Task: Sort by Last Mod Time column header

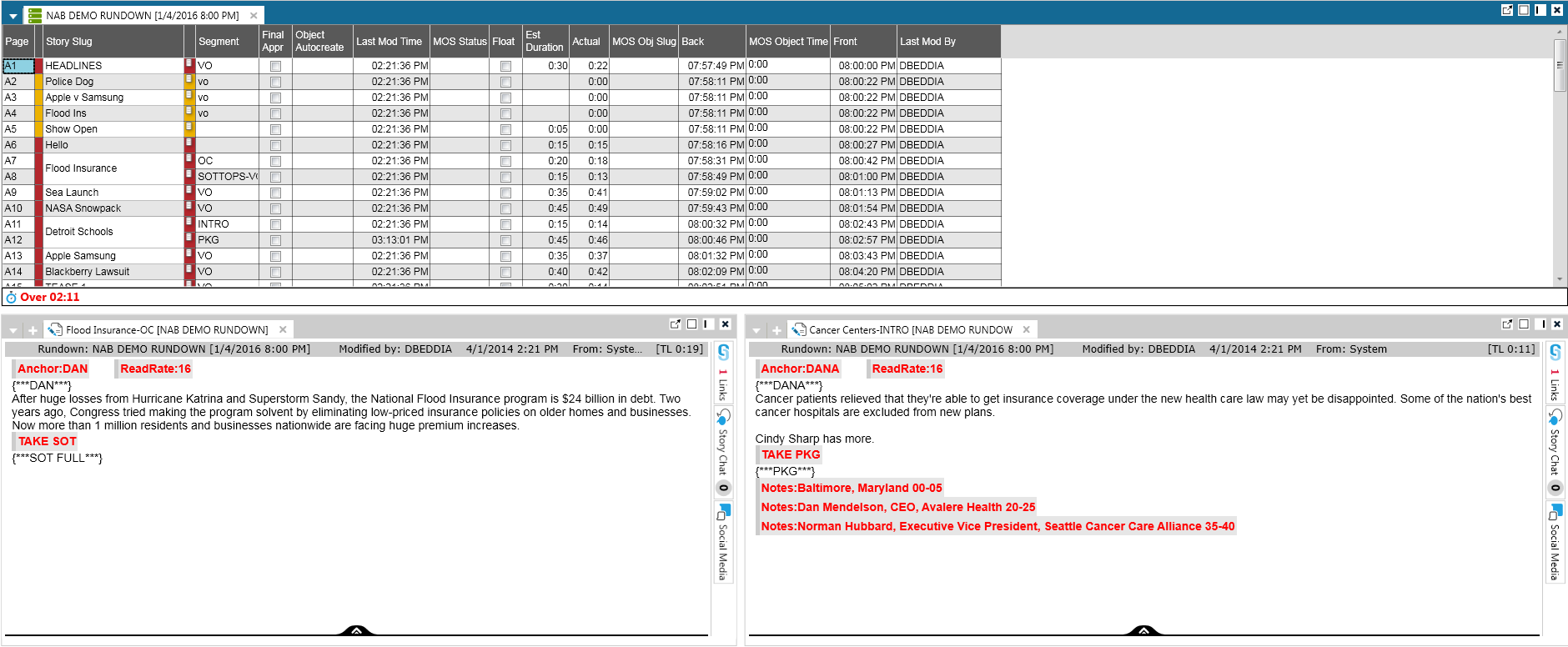Action: (x=391, y=42)
